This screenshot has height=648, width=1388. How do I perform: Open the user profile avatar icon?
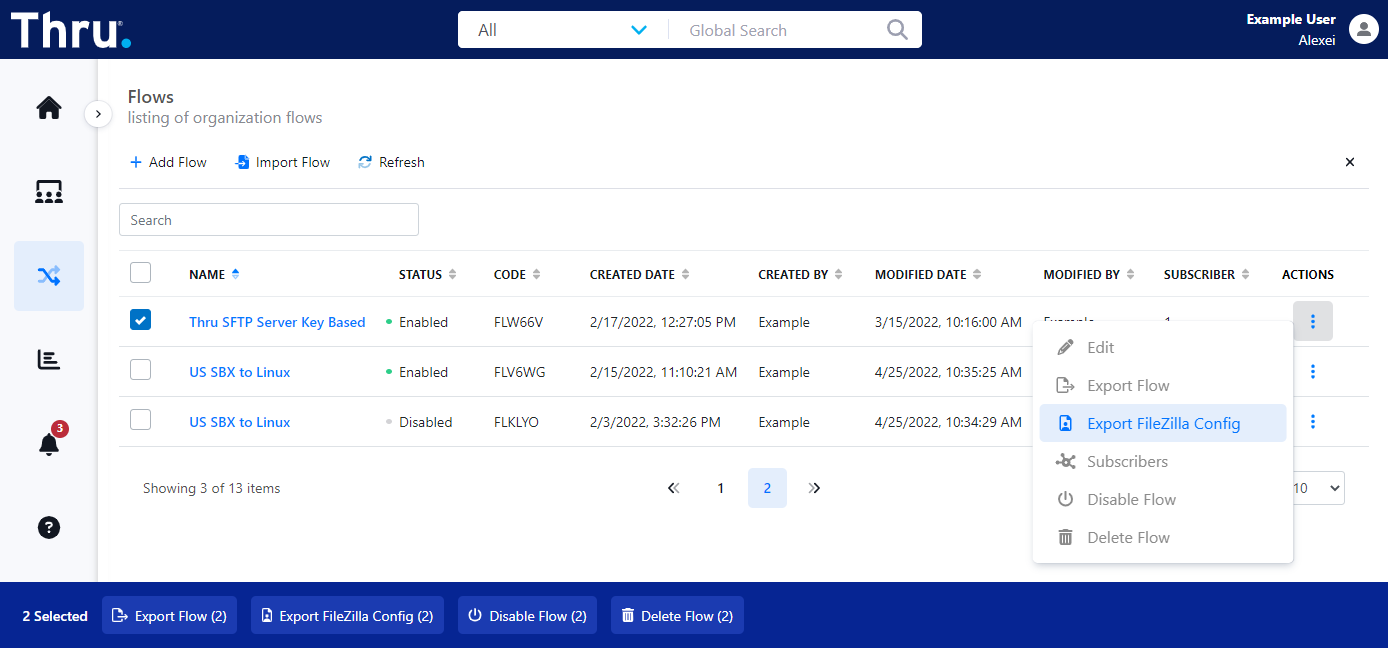[x=1363, y=29]
